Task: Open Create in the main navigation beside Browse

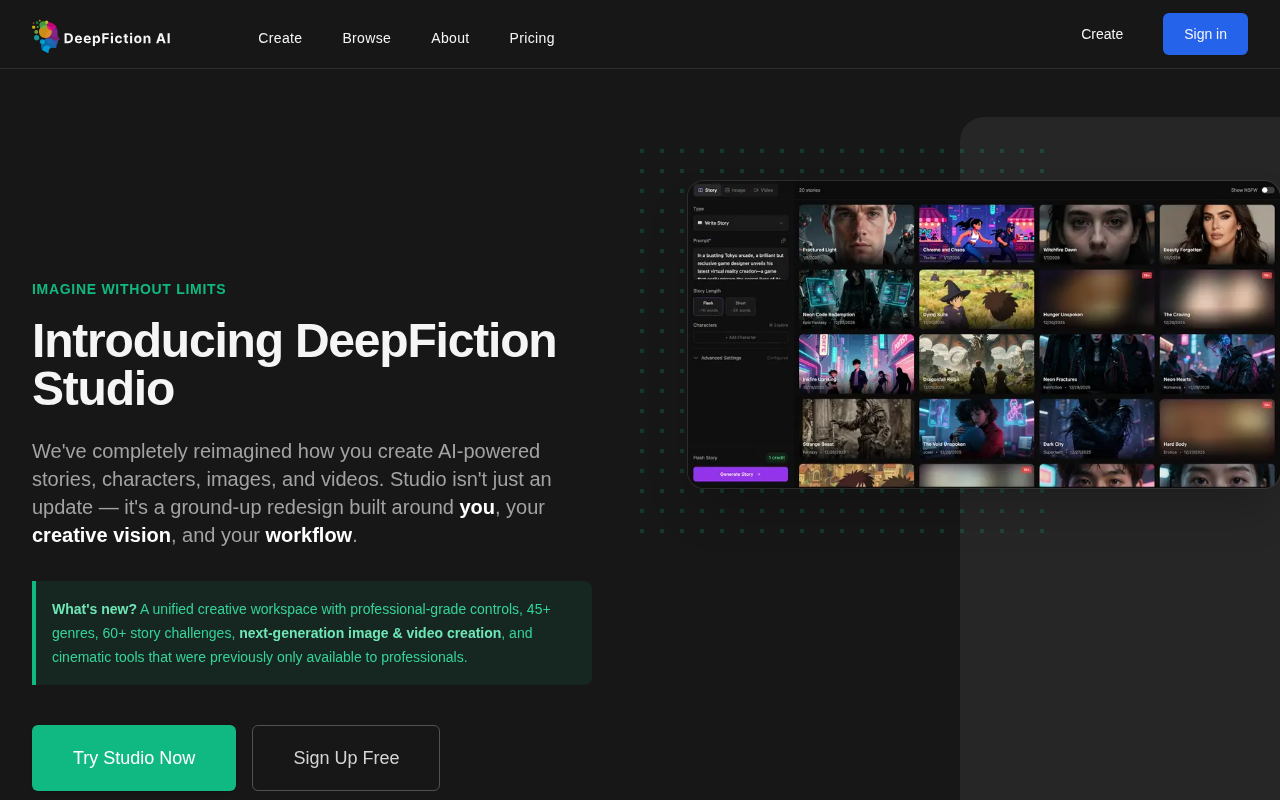Action: tap(280, 38)
